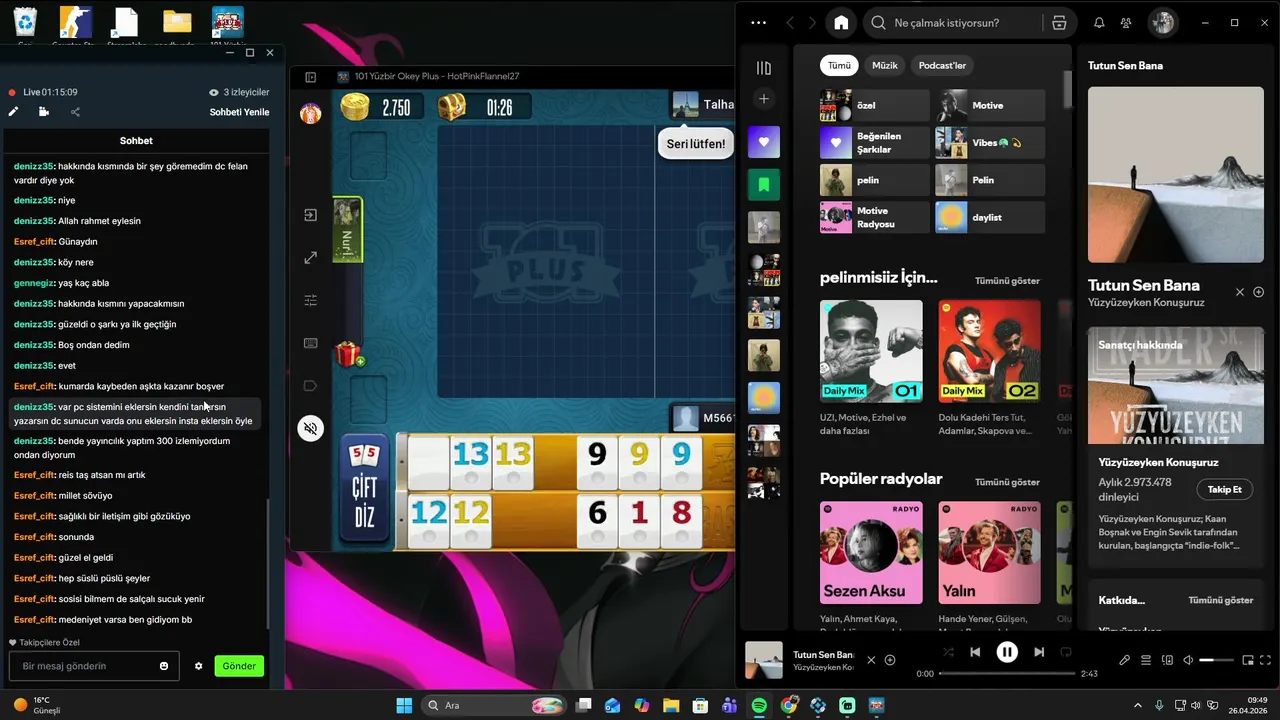Click Spotify search field 'Ne çalmak istiyorsun?'
Screen dimensions: 1280x720
[955, 22]
